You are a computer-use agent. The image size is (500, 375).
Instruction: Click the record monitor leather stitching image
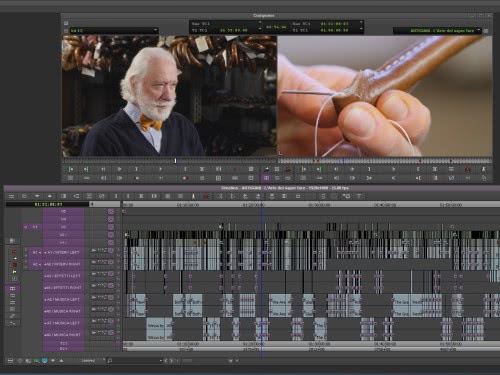(x=385, y=96)
